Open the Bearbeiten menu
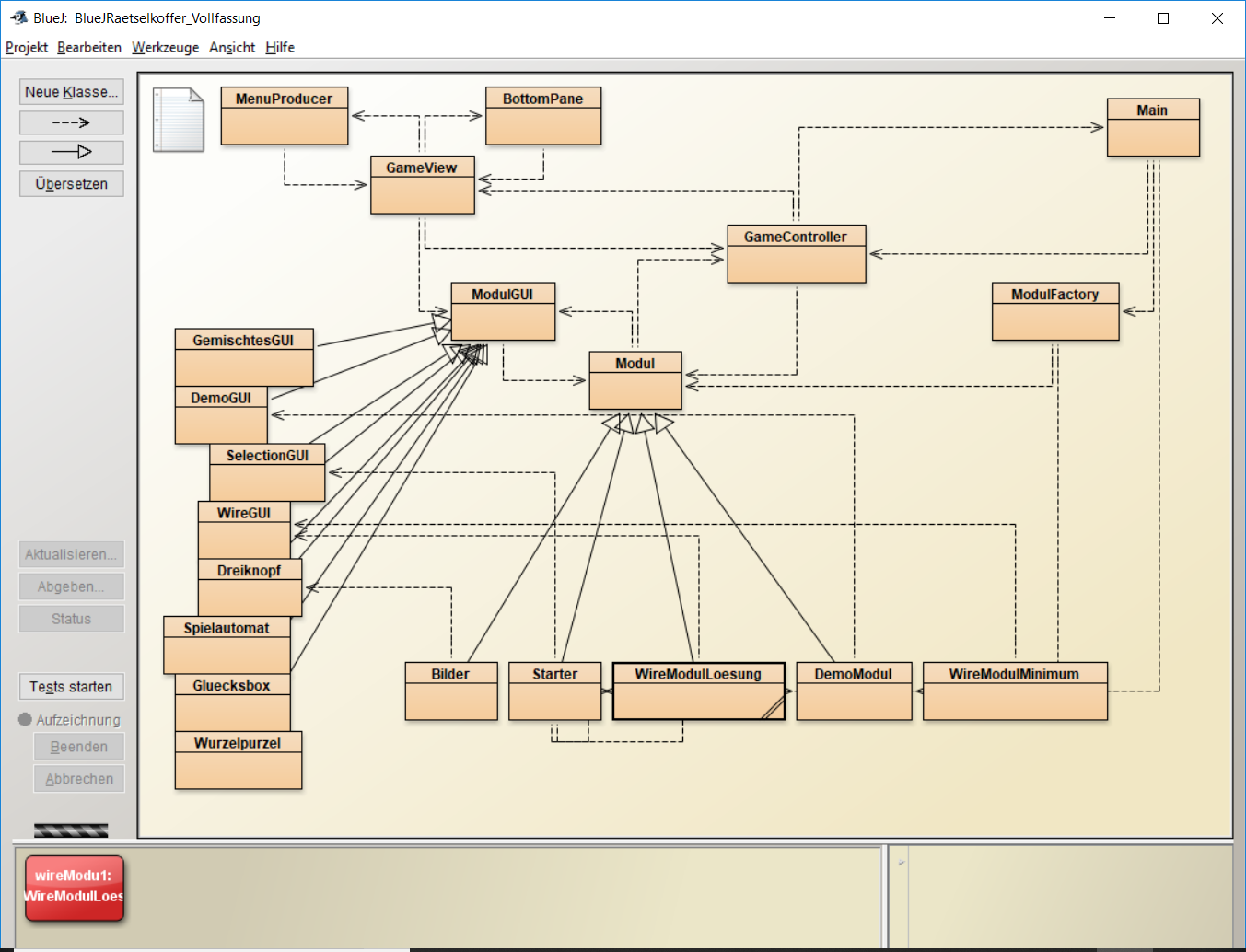This screenshot has height=952, width=1246. click(89, 47)
